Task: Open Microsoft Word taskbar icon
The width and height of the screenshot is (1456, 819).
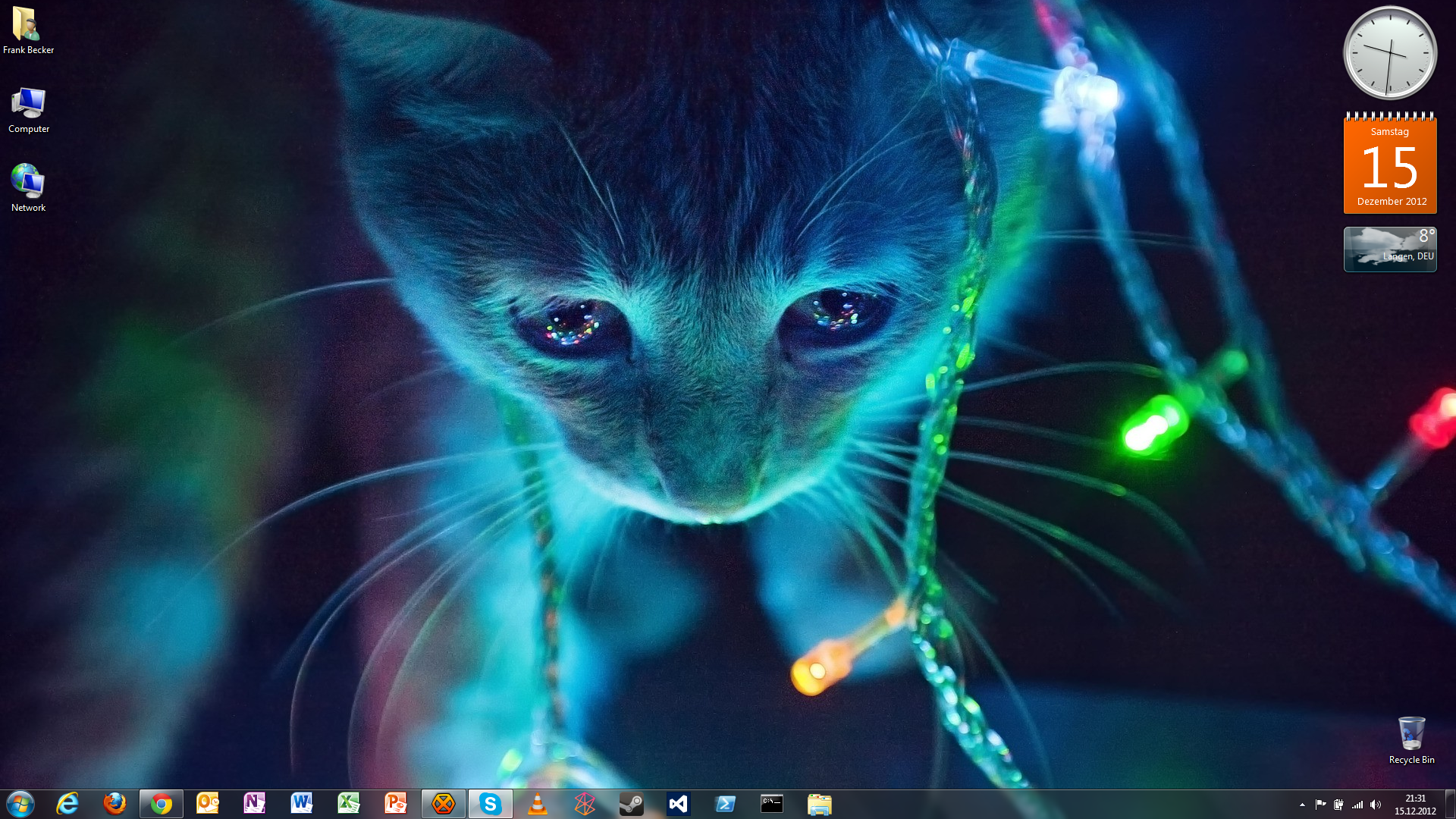Action: (x=301, y=804)
